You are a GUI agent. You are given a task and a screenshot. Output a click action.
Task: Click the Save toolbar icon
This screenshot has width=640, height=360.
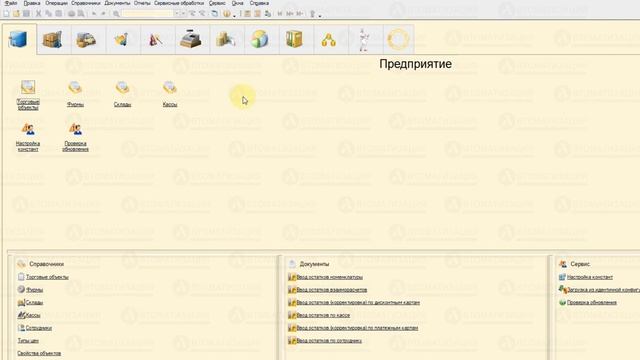point(26,13)
